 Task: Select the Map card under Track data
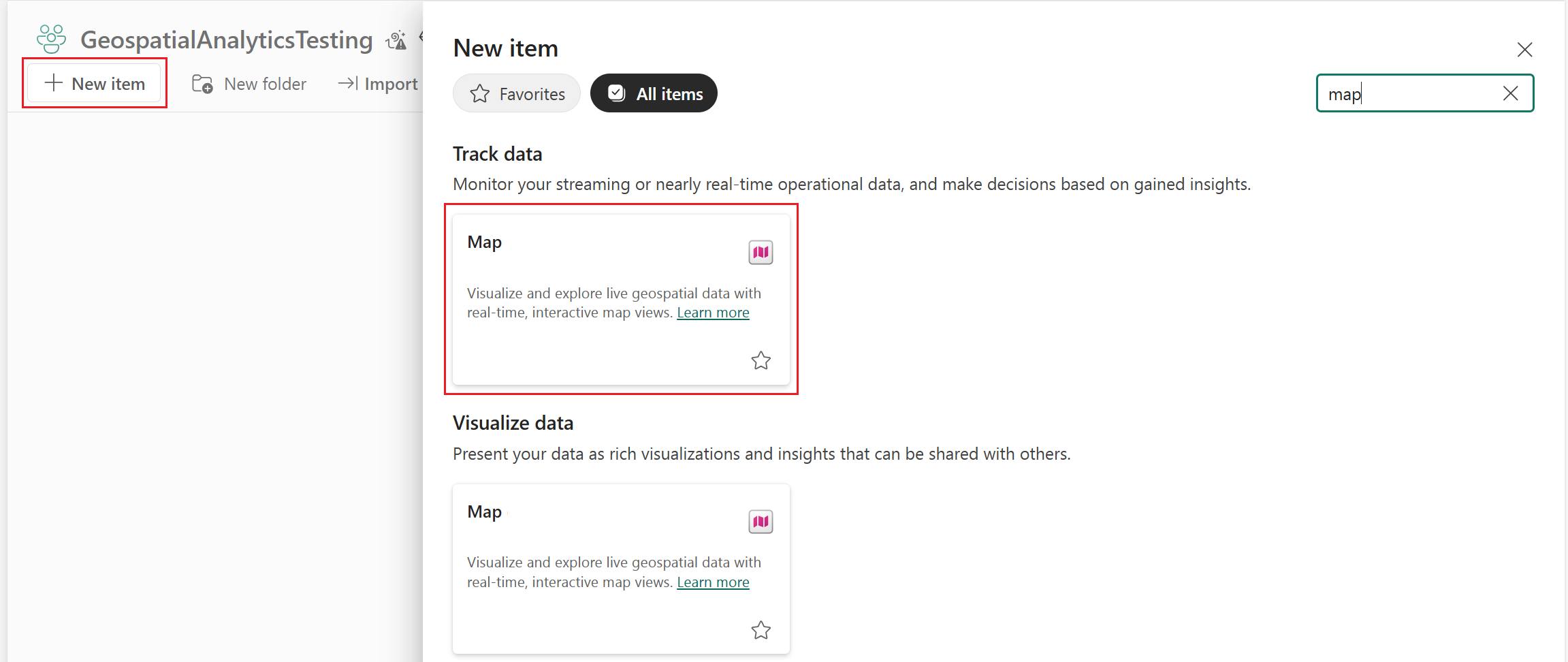click(x=621, y=300)
